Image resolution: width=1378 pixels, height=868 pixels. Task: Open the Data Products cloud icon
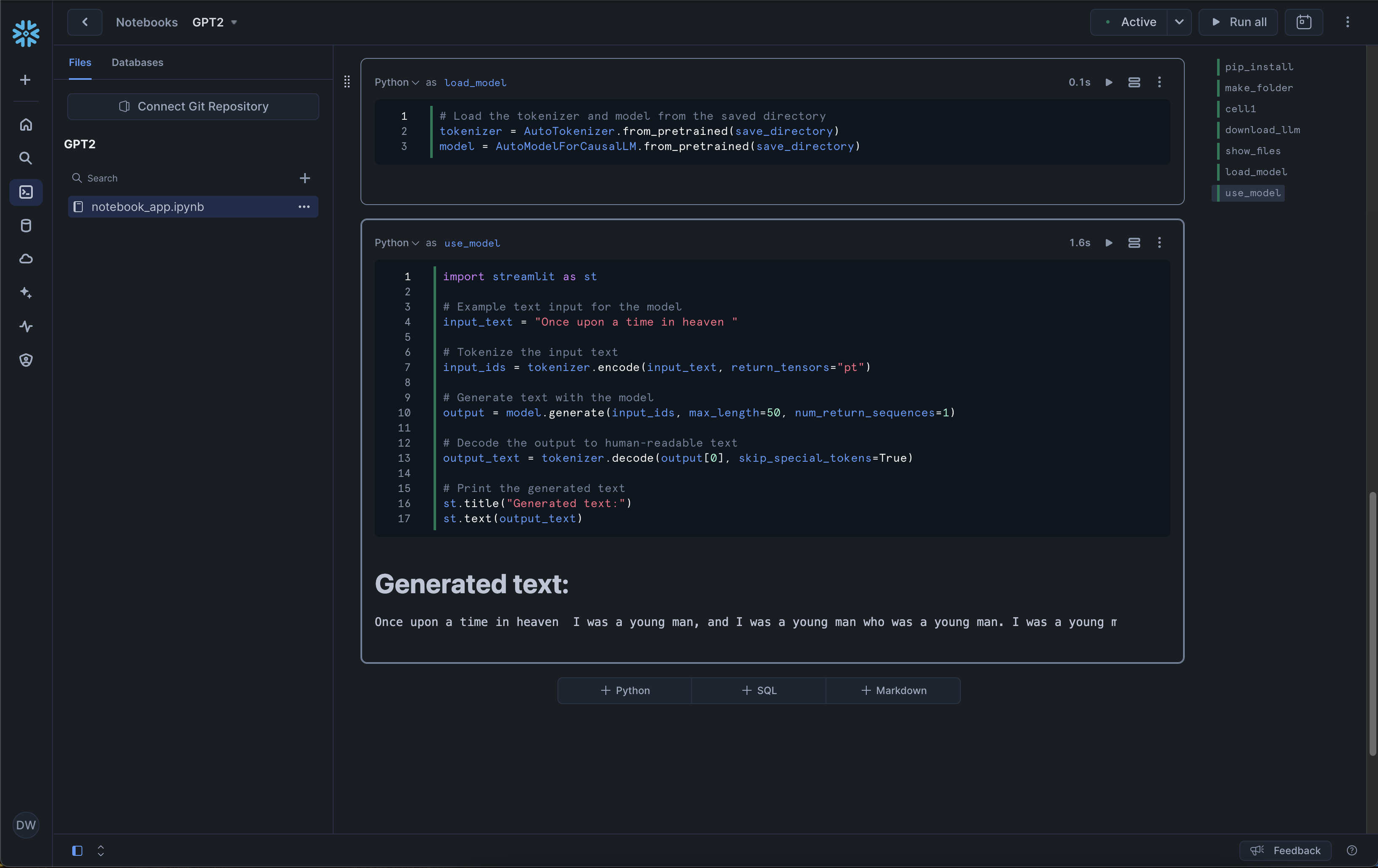pos(26,259)
